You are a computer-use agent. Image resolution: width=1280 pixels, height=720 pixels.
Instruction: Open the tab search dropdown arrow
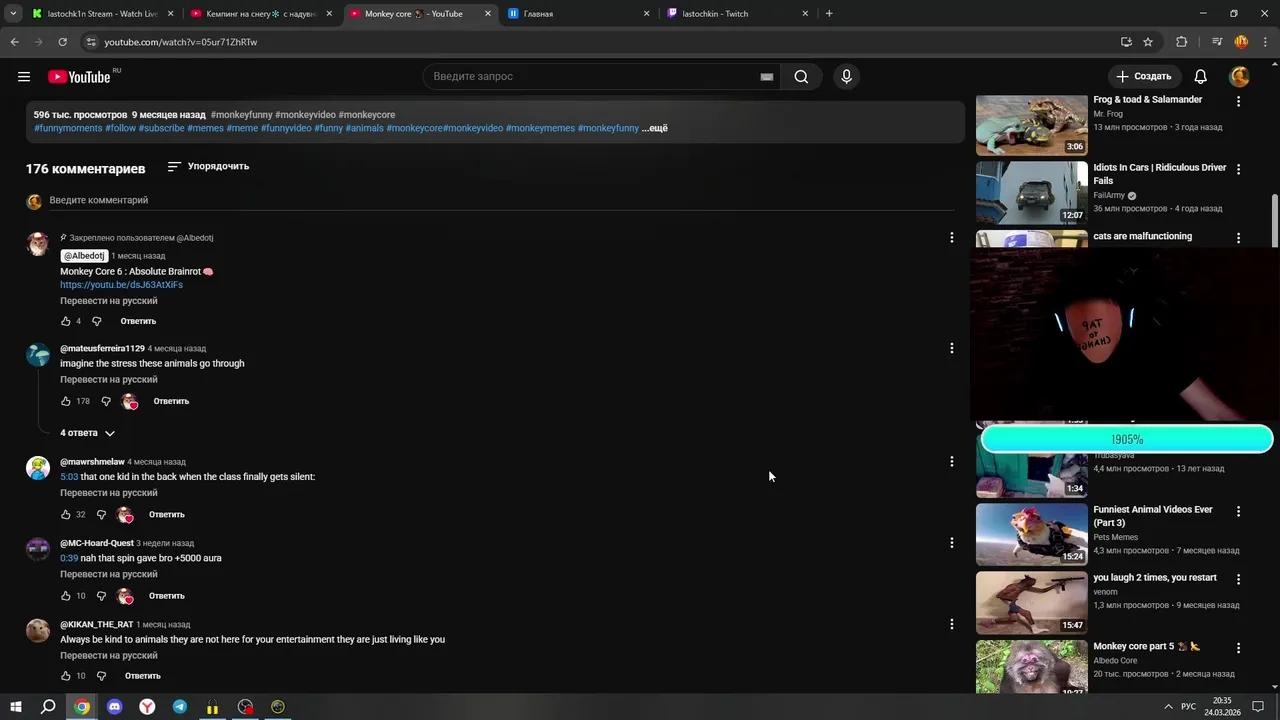point(13,14)
